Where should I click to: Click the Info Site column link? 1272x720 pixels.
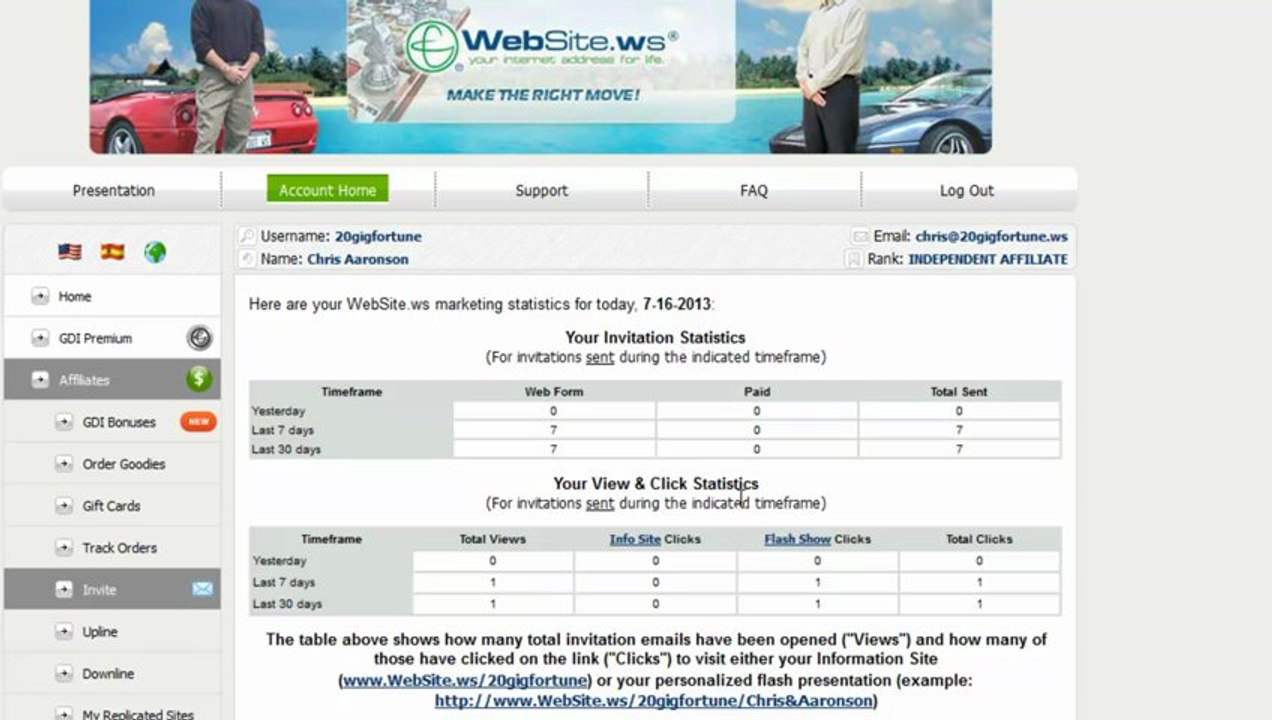635,539
